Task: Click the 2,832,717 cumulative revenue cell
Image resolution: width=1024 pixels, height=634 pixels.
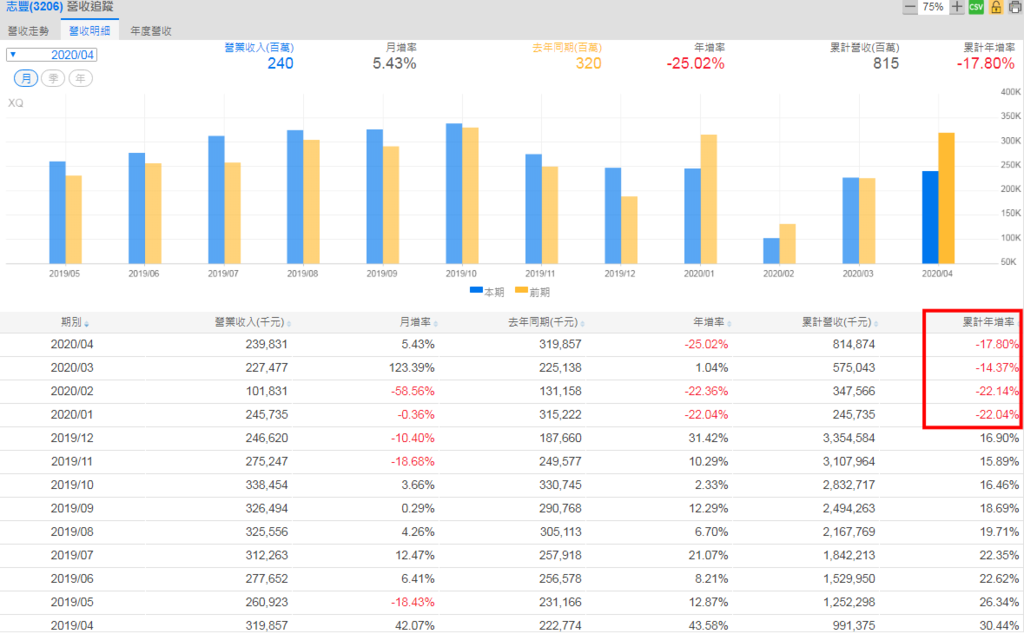Action: tap(849, 485)
